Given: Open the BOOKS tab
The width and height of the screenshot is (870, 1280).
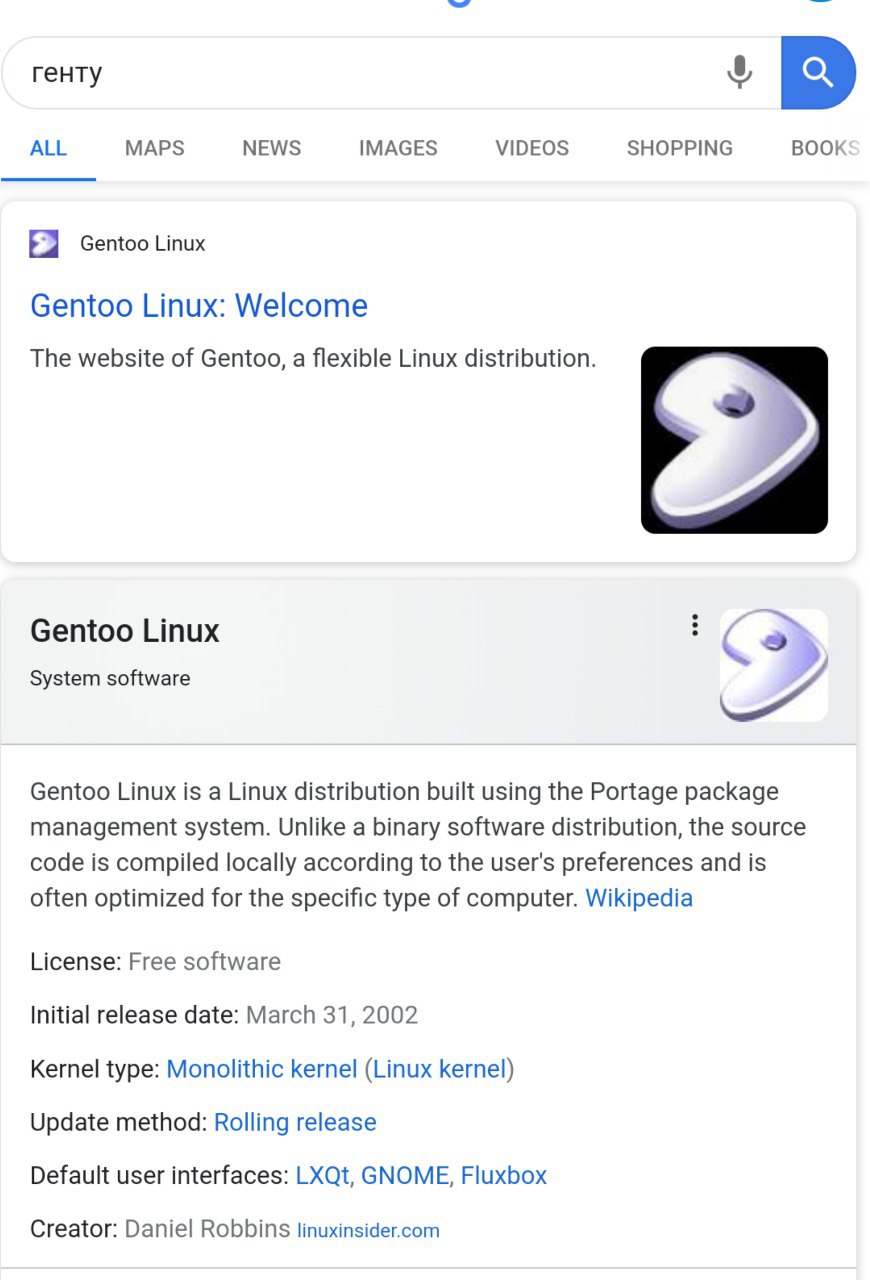Looking at the screenshot, I should (x=826, y=148).
